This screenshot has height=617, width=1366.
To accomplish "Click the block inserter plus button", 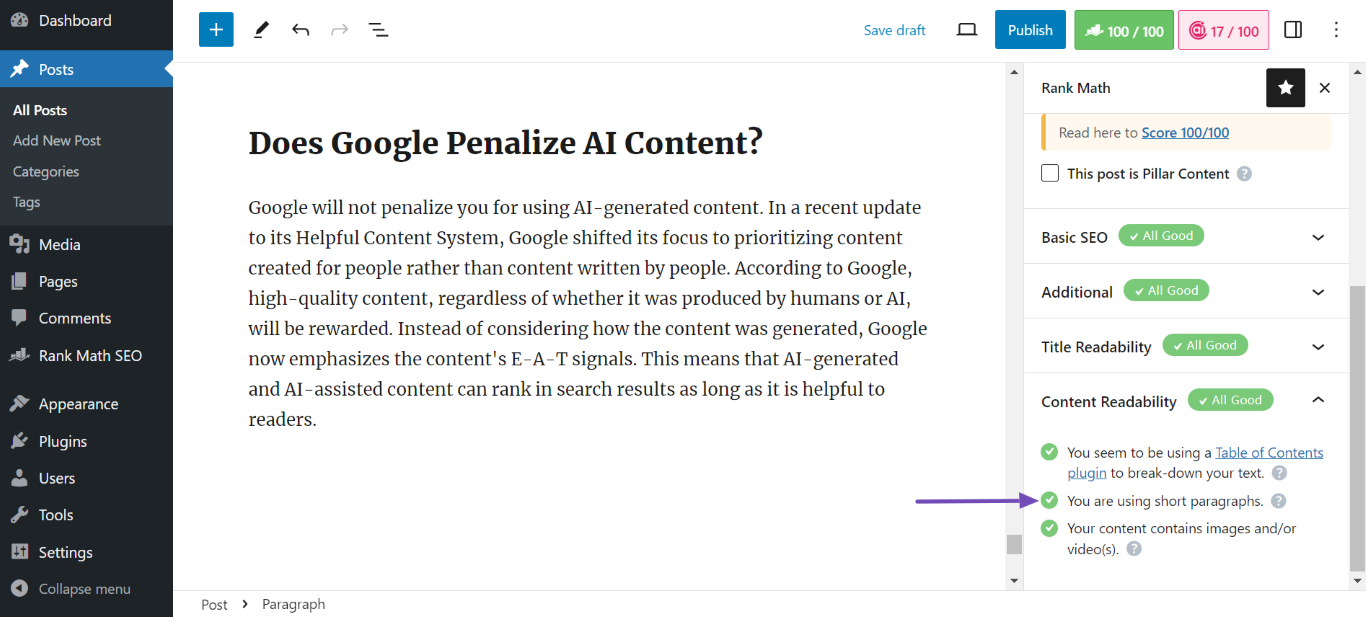I will tap(216, 30).
